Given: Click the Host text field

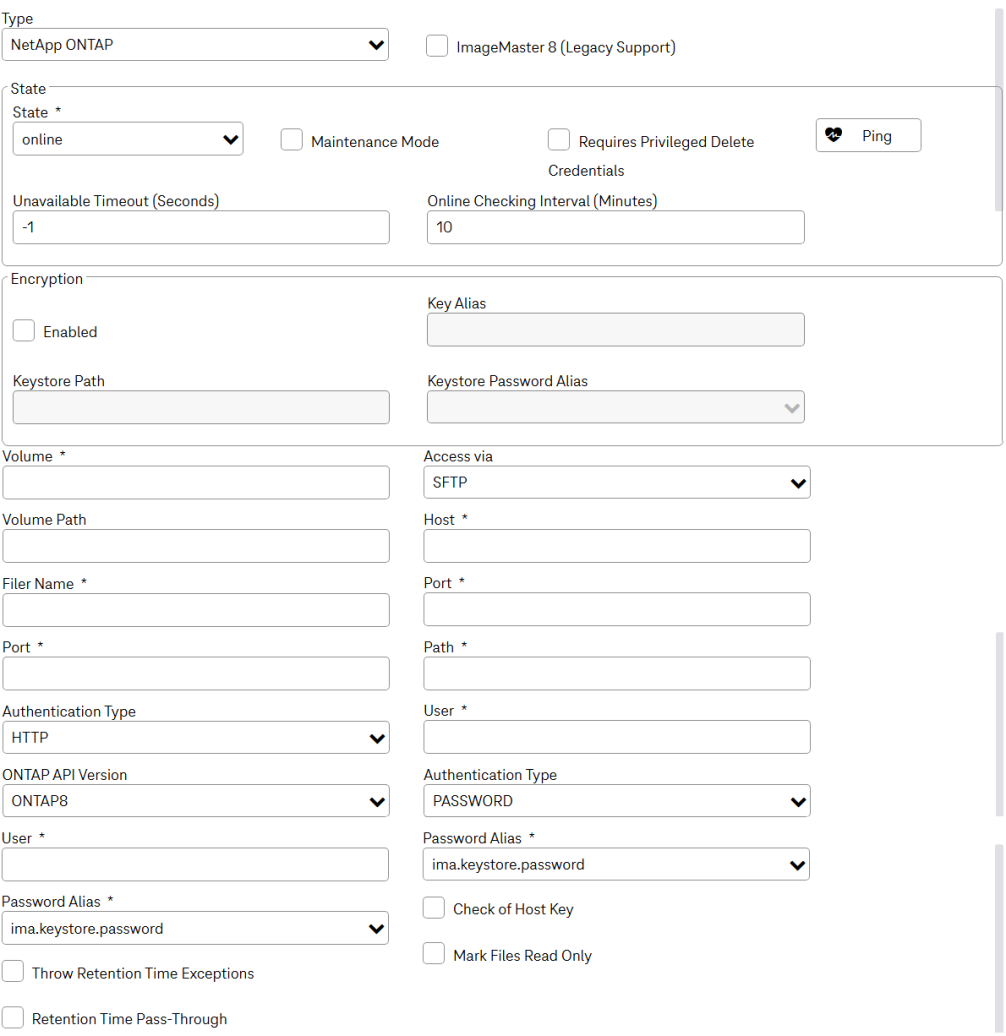Looking at the screenshot, I should 616,546.
